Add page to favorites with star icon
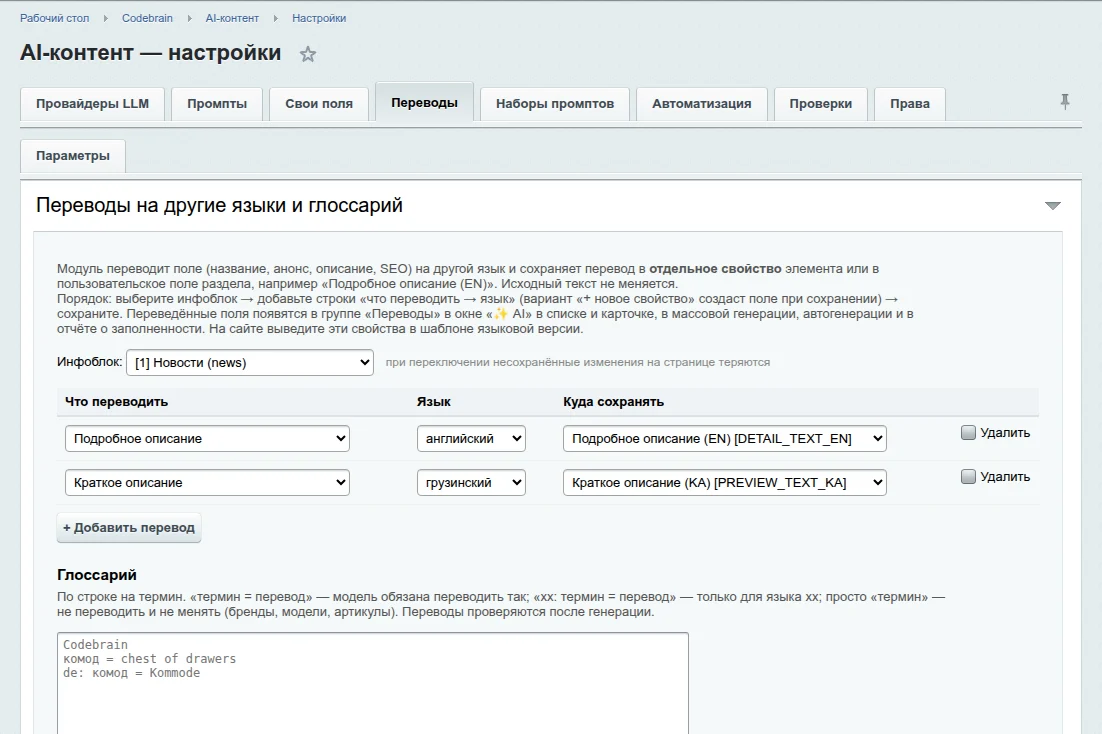 (308, 54)
